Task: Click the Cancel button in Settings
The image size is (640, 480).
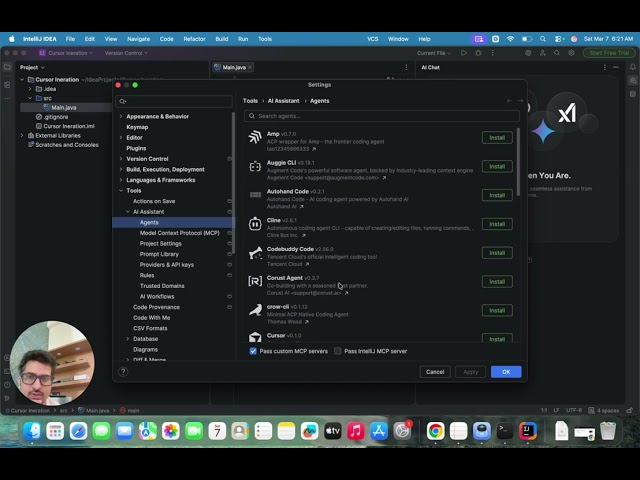Action: coord(435,372)
